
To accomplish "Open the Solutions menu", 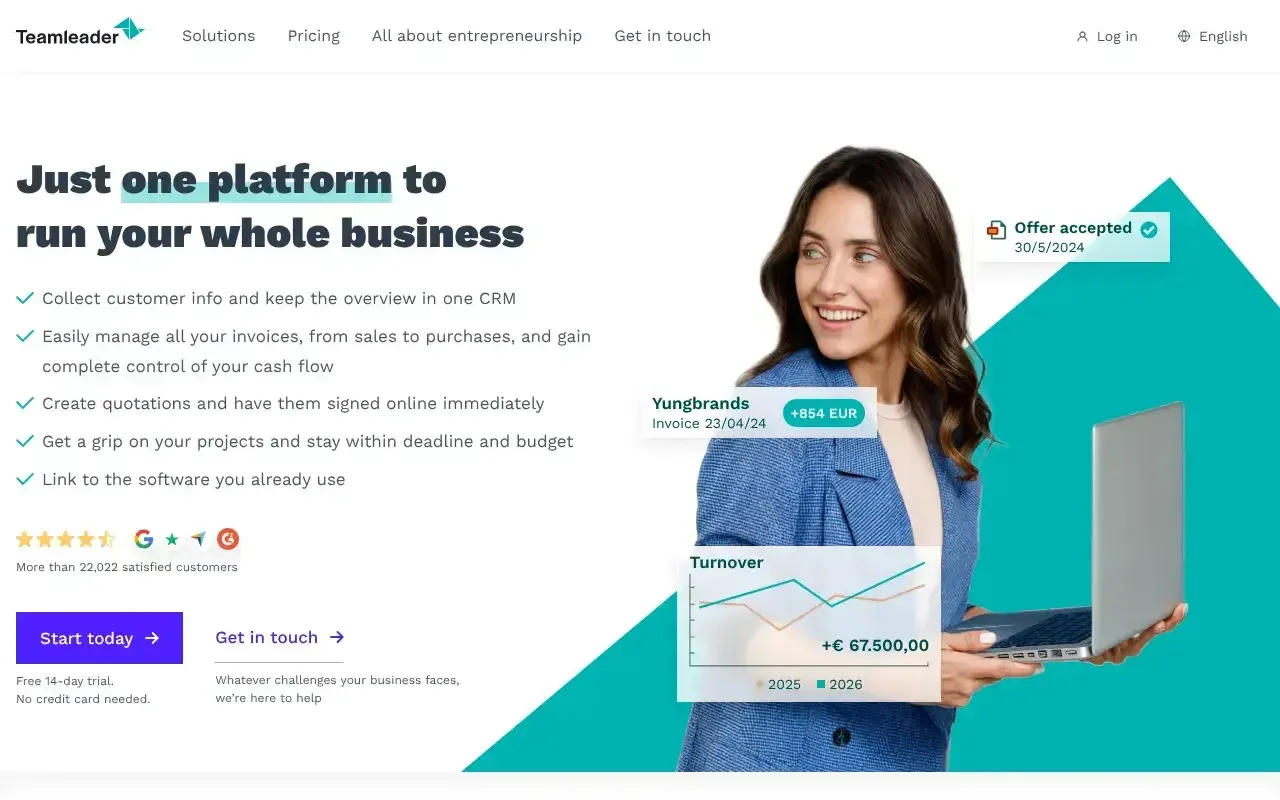I will [218, 36].
